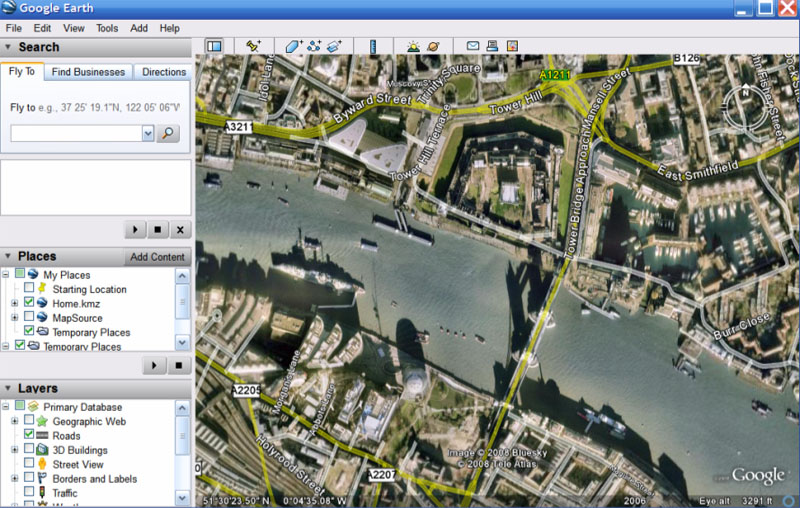Click the 3D Buildings layer icon
Screen dimensions: 800x508
42,450
